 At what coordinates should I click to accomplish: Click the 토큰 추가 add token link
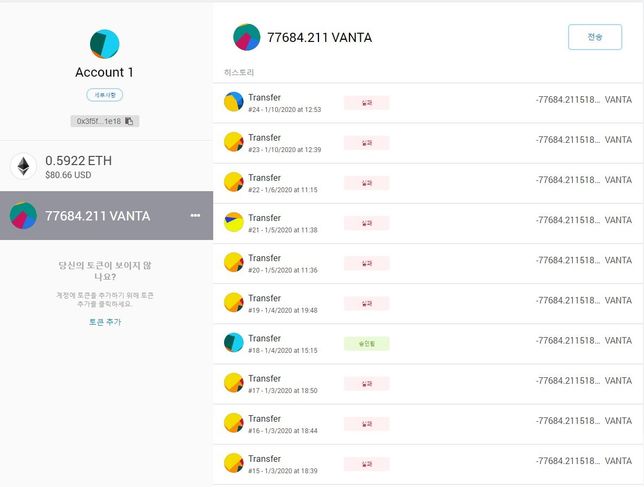105,322
